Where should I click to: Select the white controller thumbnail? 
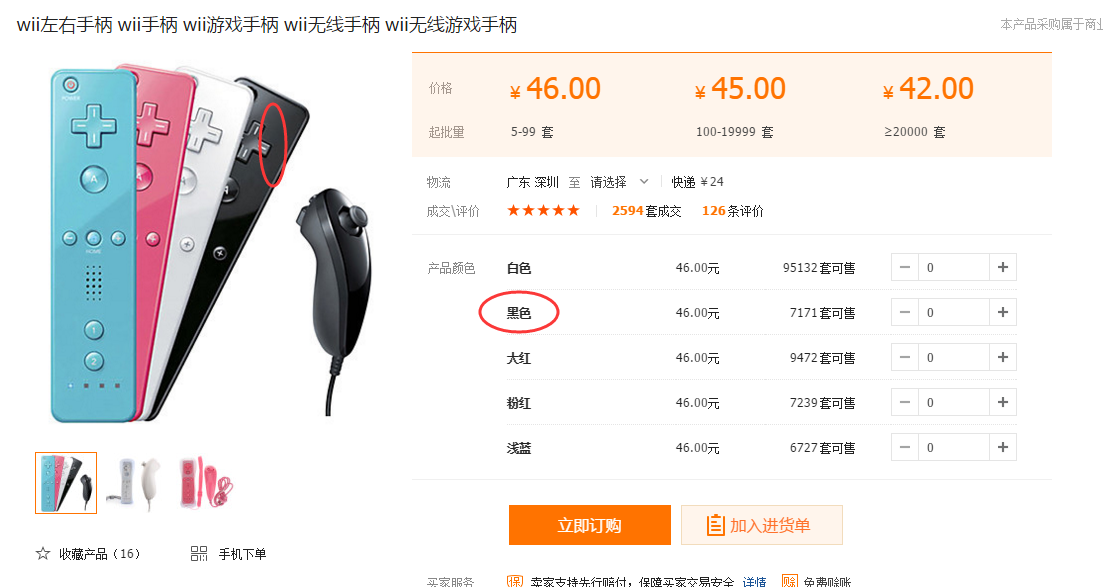(x=136, y=483)
